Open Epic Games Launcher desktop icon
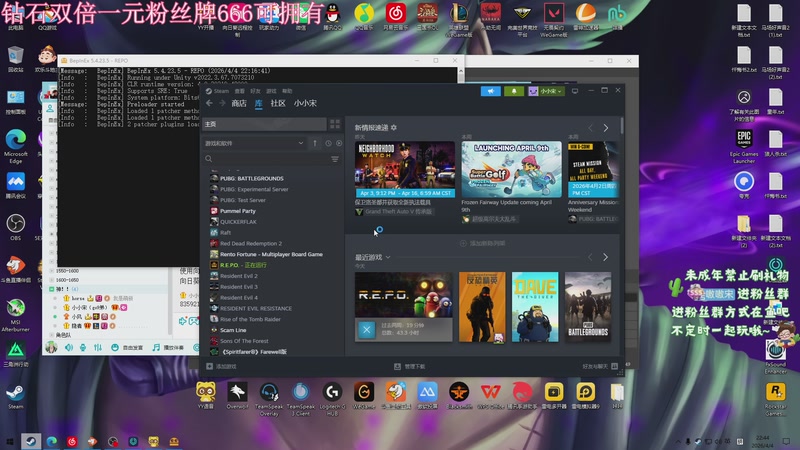This screenshot has height=450, width=800. pos(744,146)
